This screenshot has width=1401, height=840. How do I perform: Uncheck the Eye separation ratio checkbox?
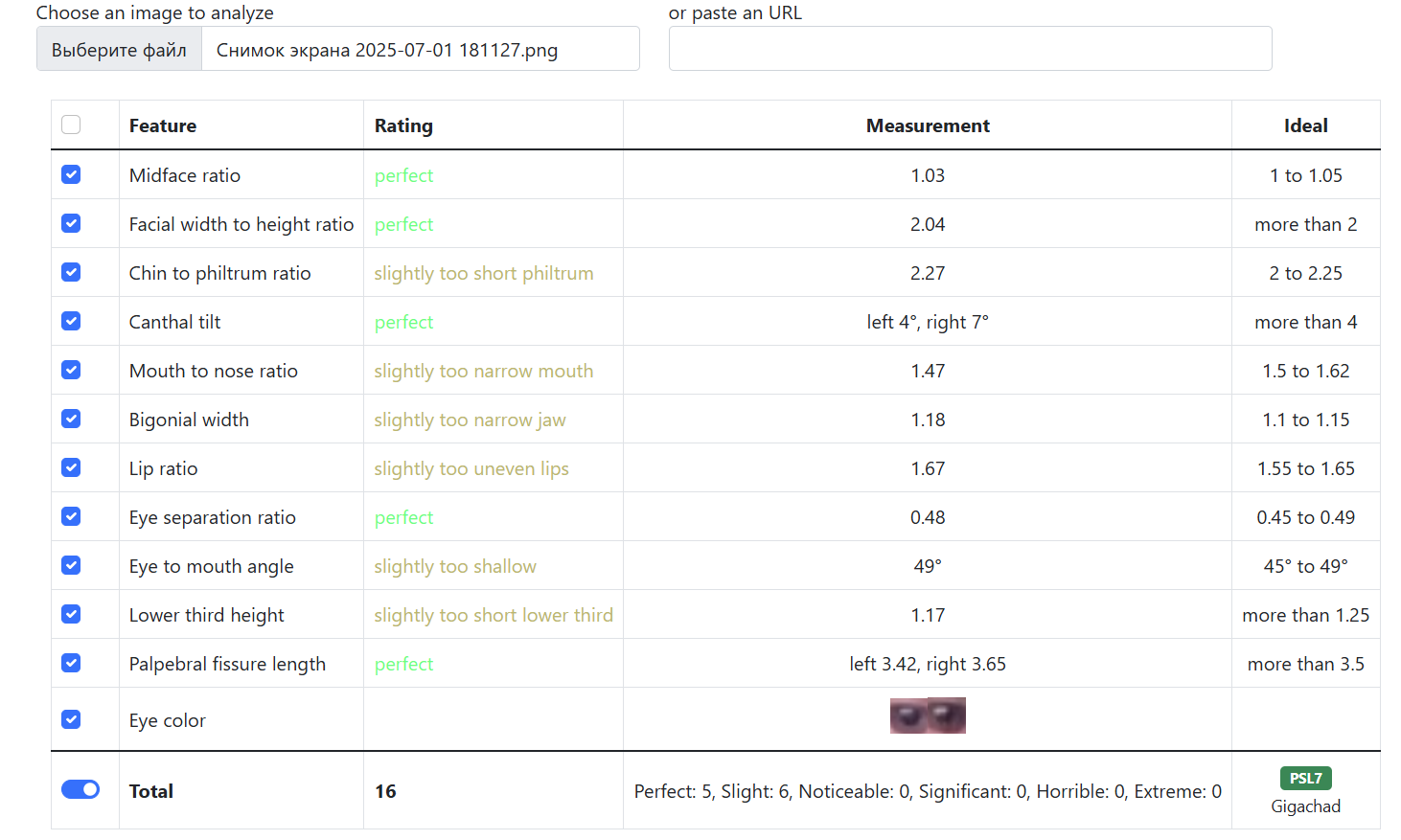71,516
